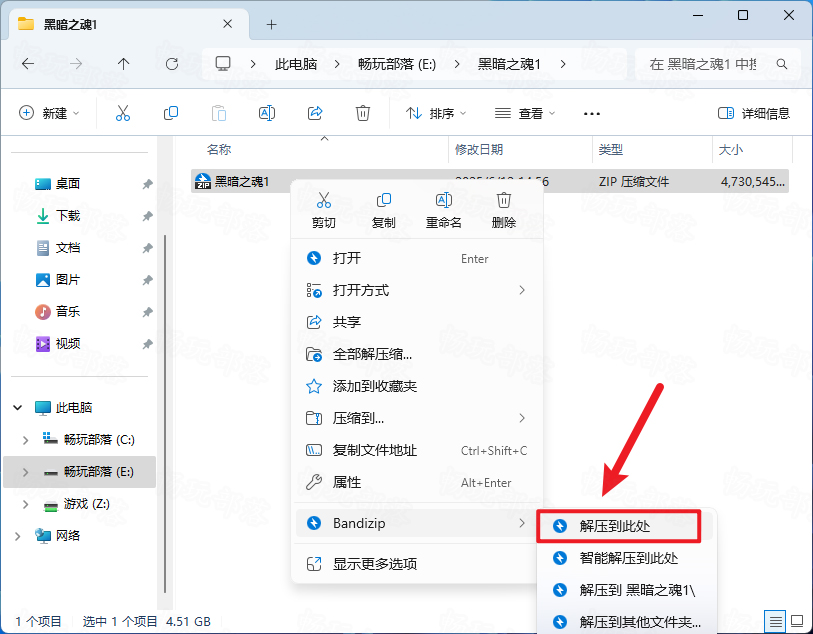The height and width of the screenshot is (634, 813).
Task: Expand the 畅玩部落 (E:) drive node
Action: tap(25, 472)
